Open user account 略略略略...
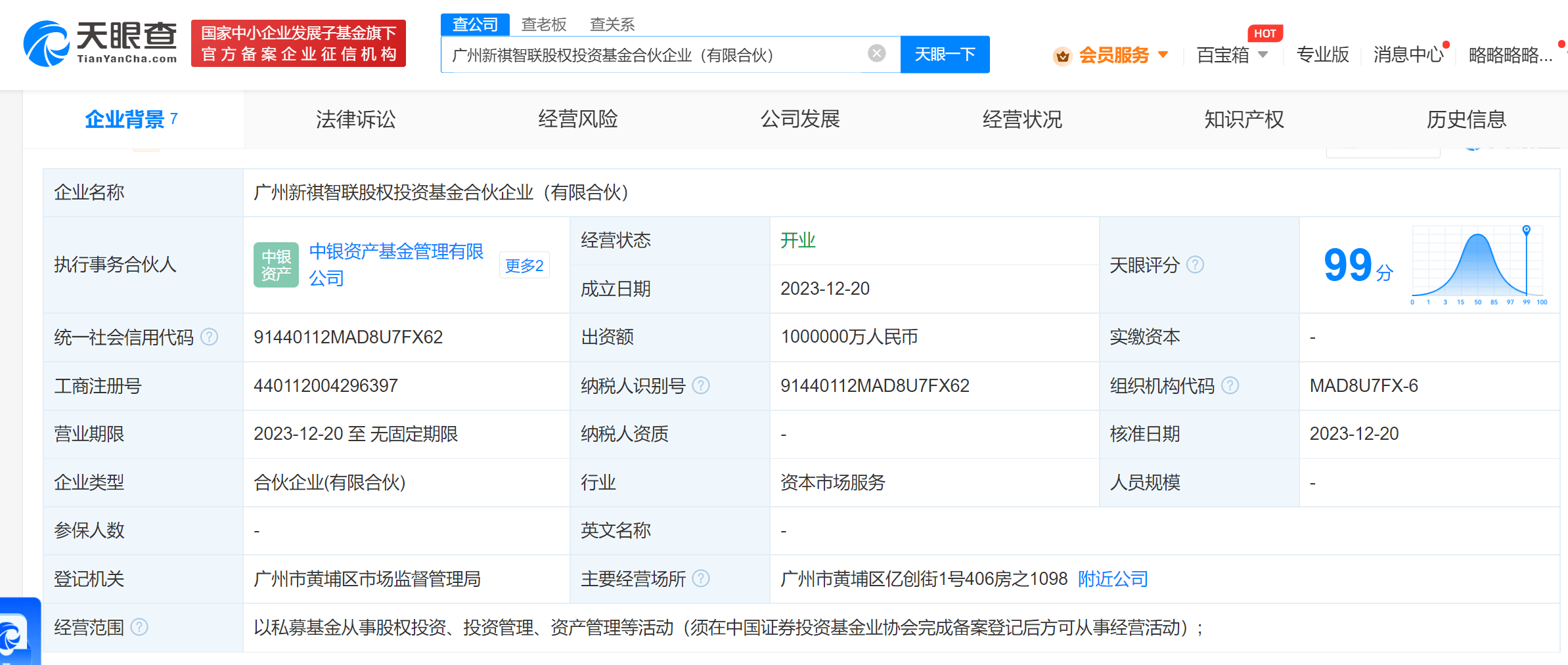This screenshot has height=665, width=1568. click(1511, 55)
